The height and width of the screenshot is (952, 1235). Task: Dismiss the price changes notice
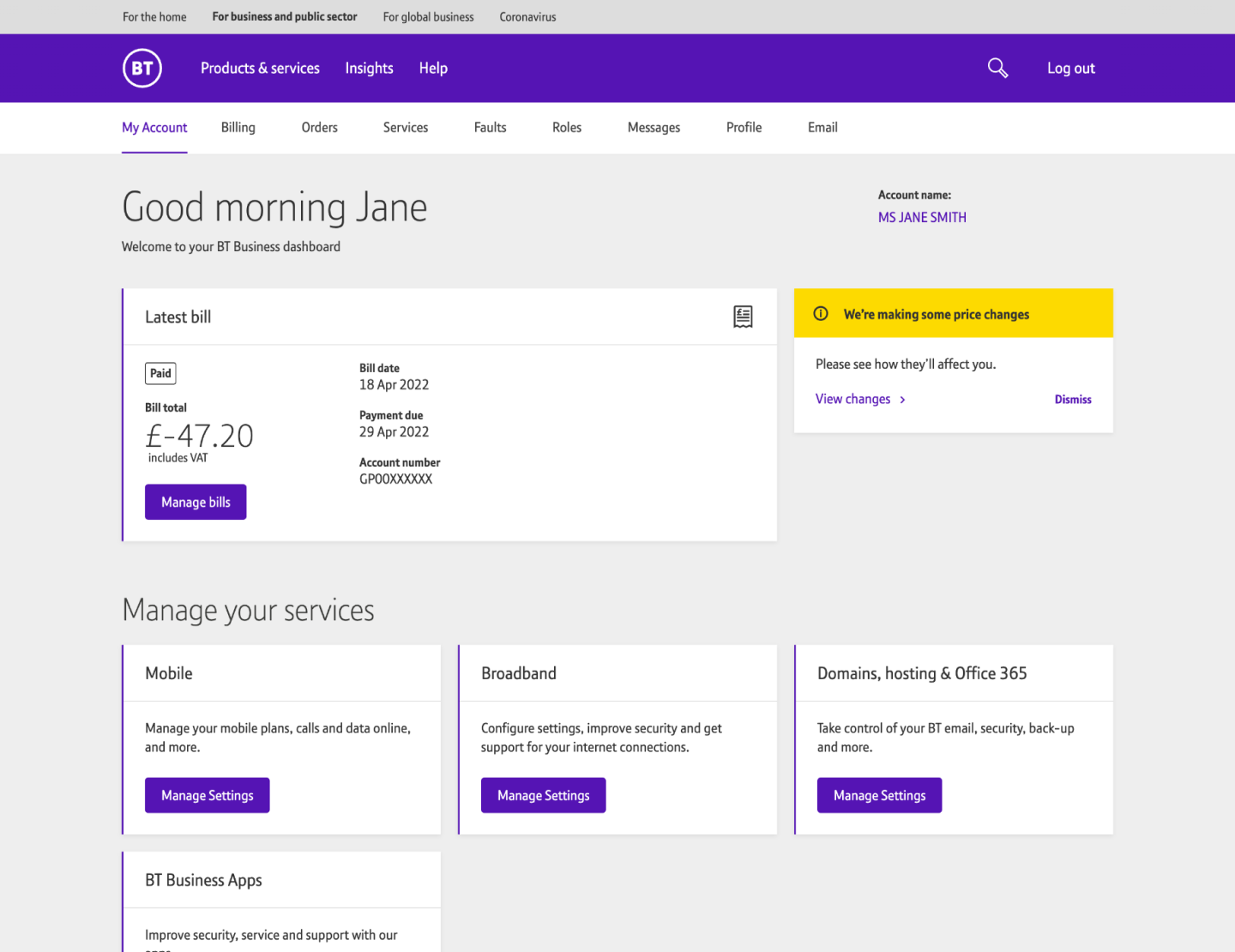[1073, 400]
